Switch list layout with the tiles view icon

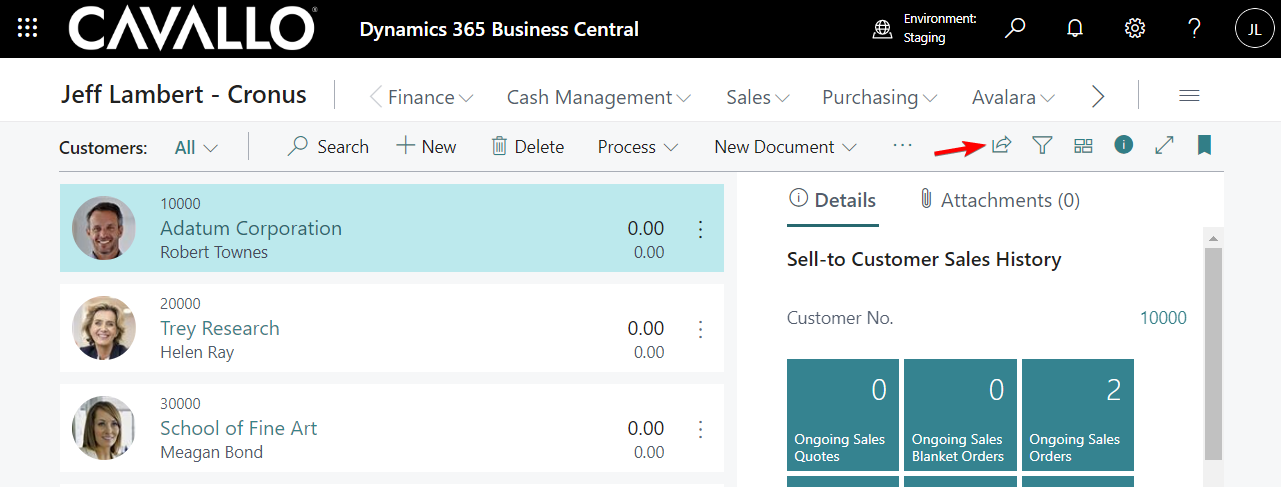(1083, 146)
